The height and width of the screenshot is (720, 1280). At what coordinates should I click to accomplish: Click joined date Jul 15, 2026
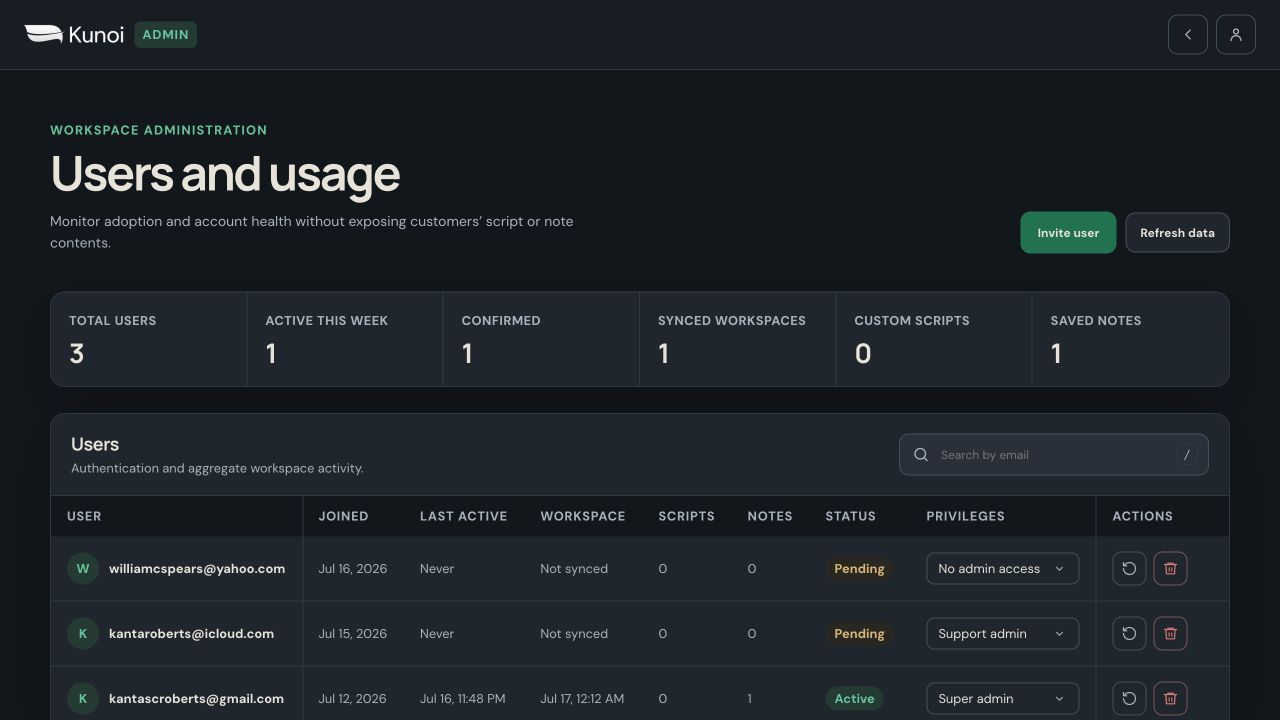352,634
